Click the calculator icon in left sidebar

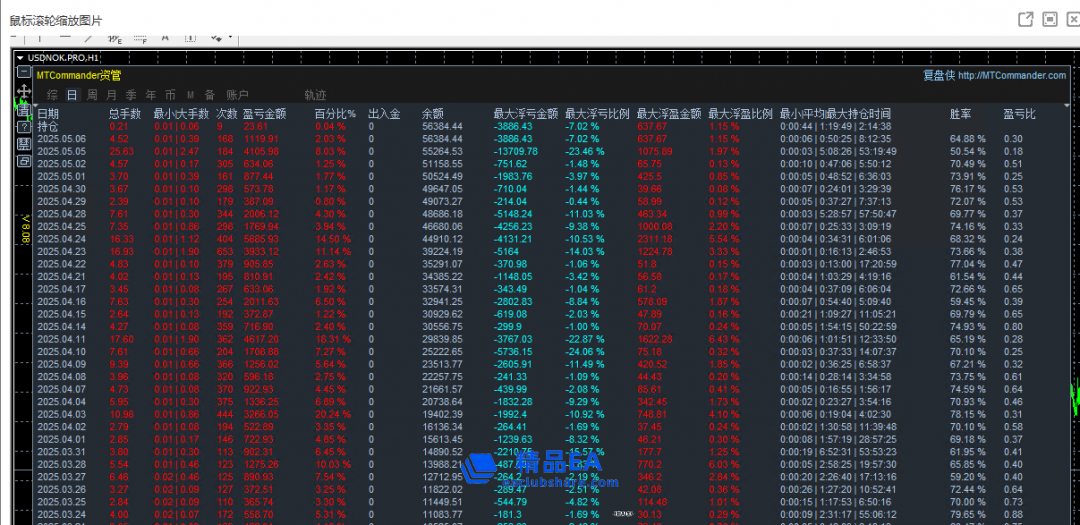tap(24, 144)
